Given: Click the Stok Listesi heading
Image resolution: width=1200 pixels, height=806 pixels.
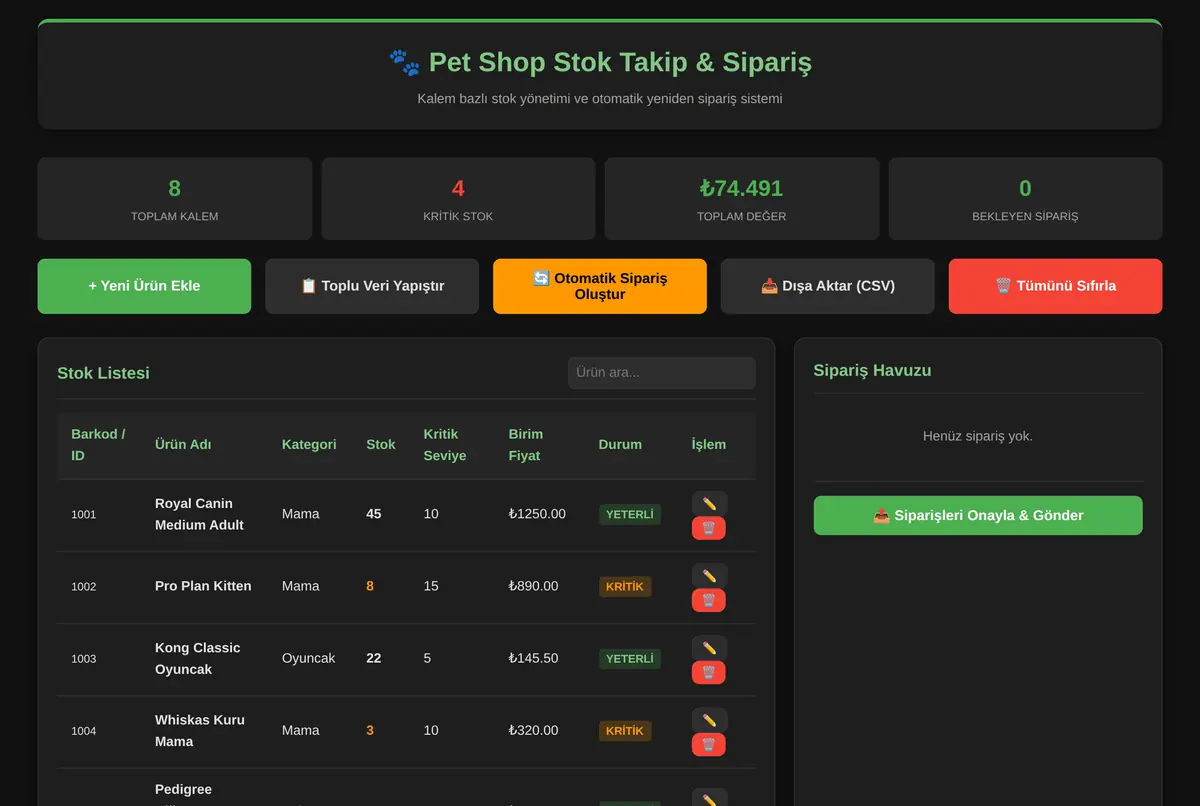Looking at the screenshot, I should (x=103, y=373).
